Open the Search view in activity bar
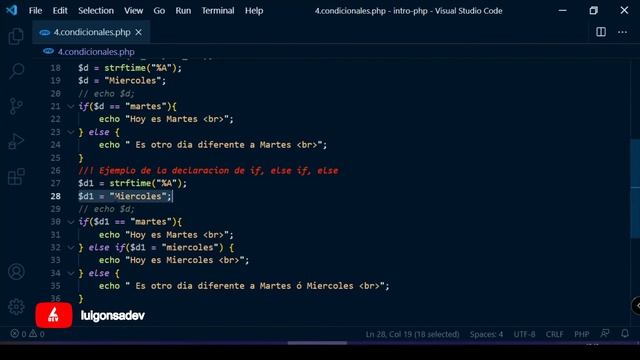This screenshot has width=640, height=360. [16, 71]
